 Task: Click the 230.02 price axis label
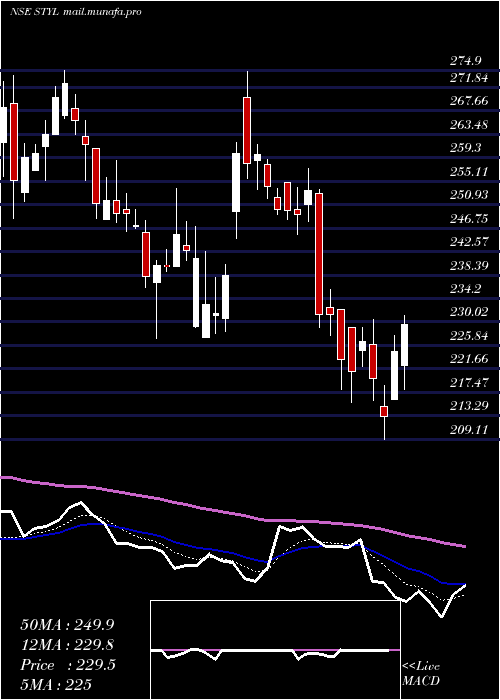(x=468, y=312)
